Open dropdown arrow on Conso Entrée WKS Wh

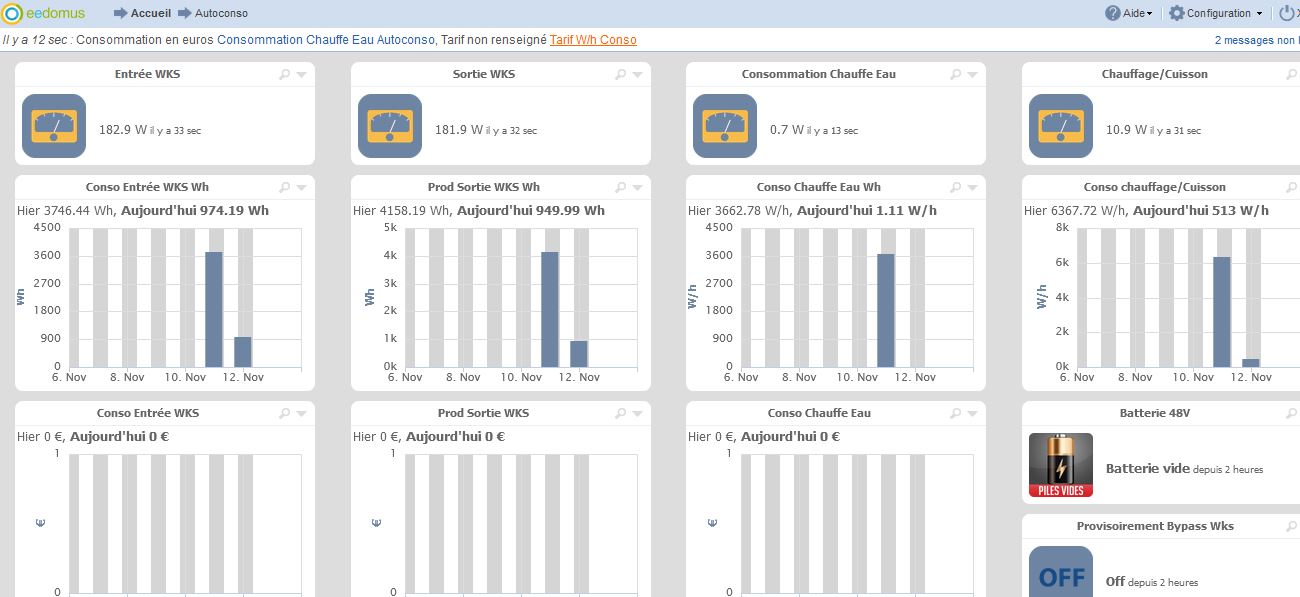[301, 188]
